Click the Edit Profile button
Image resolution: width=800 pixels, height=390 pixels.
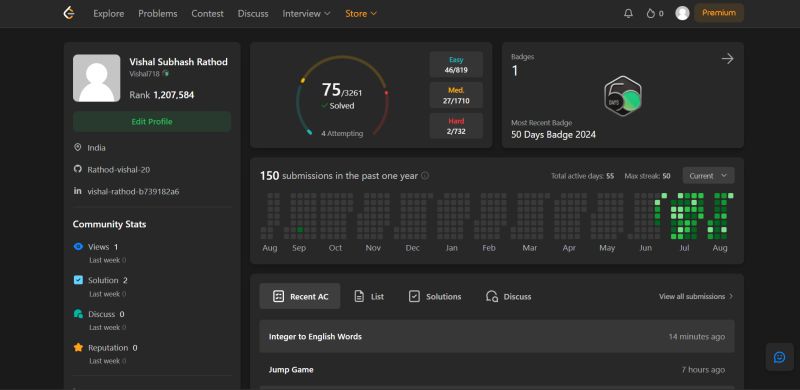[x=152, y=121]
